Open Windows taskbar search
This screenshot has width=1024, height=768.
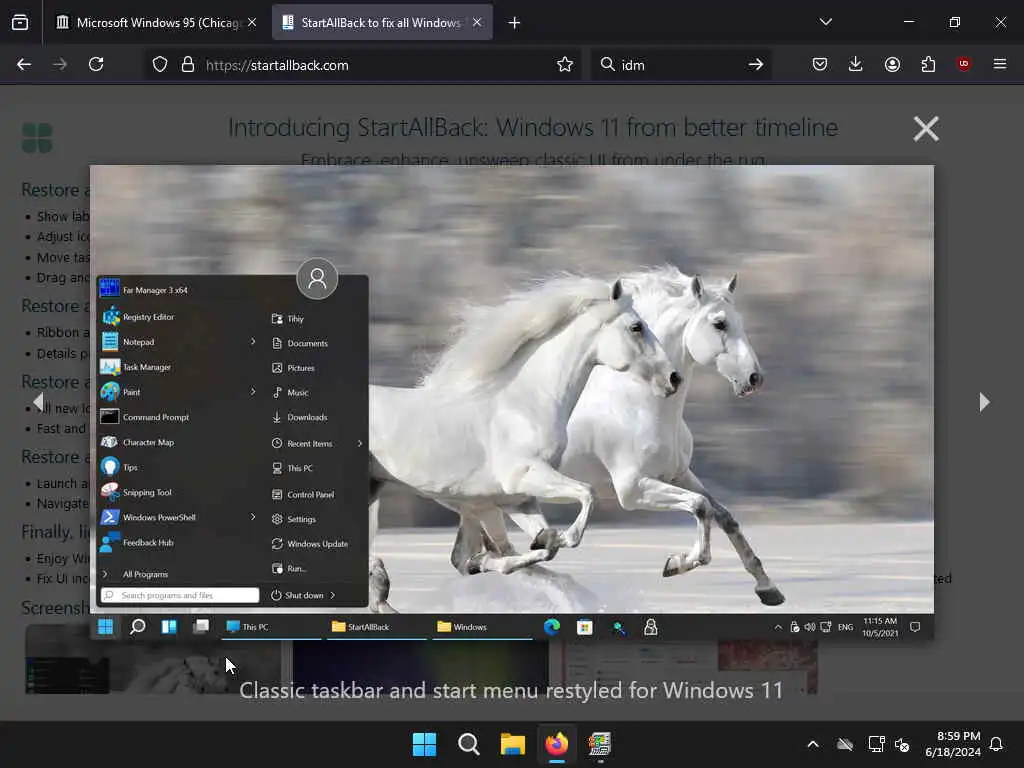[468, 744]
